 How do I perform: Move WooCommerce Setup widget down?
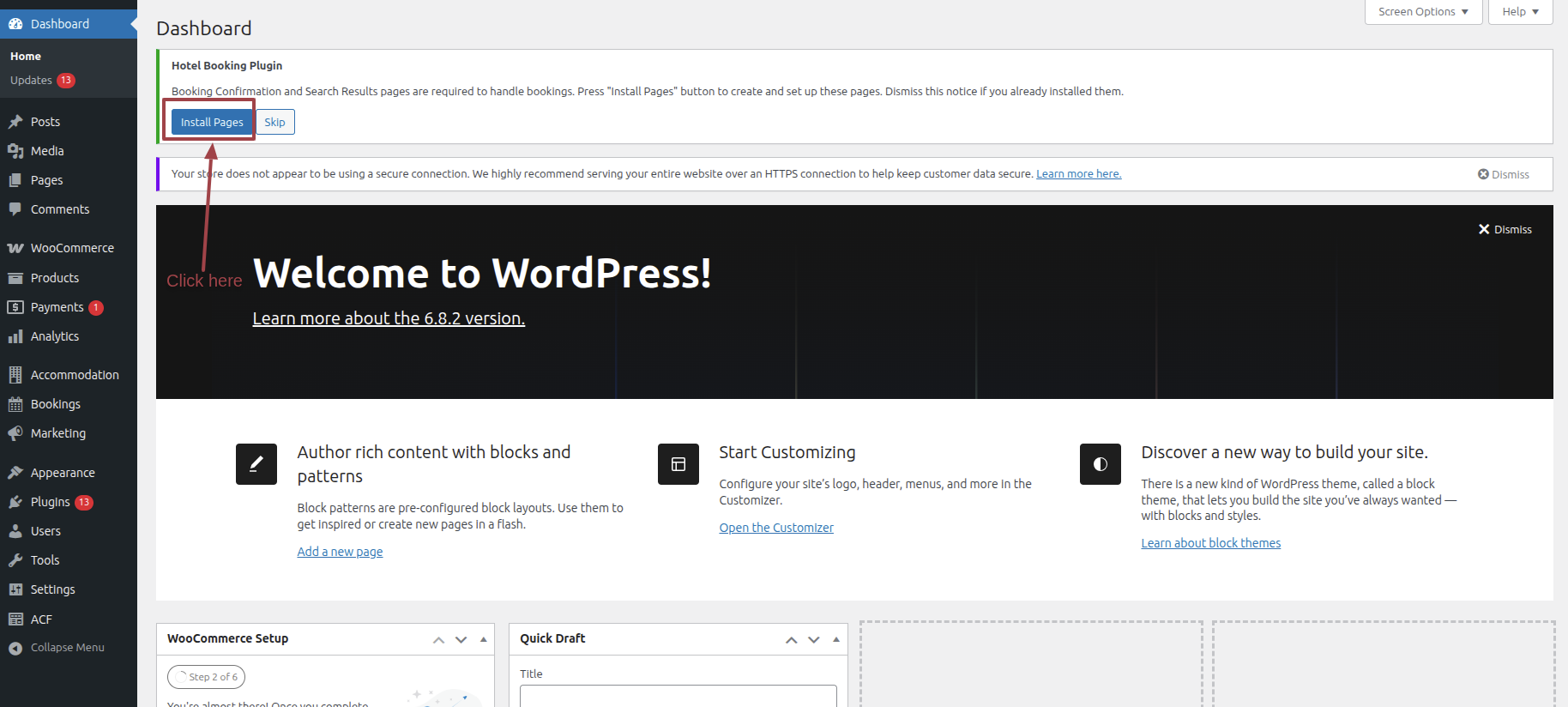tap(461, 640)
